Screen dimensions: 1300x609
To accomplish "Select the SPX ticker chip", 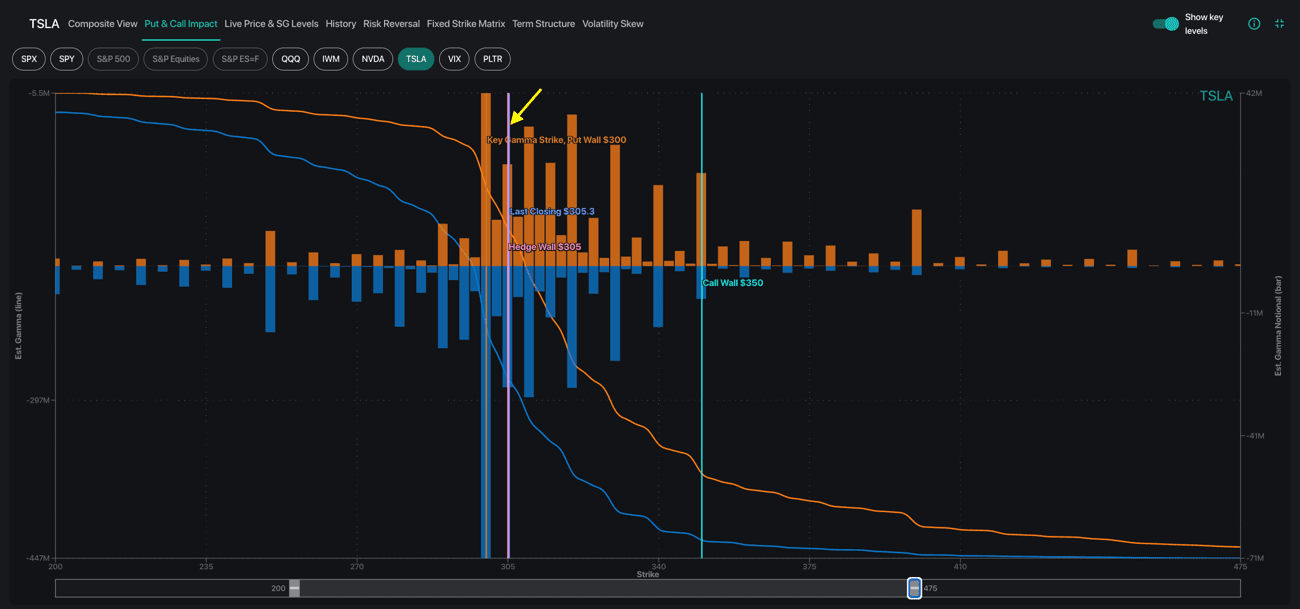I will (29, 59).
